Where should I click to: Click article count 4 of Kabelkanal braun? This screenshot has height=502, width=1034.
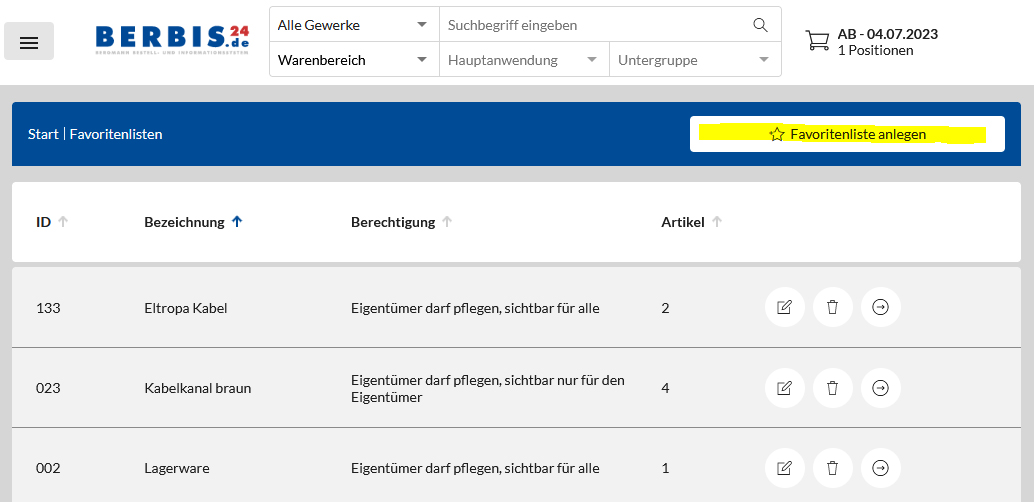(x=665, y=389)
